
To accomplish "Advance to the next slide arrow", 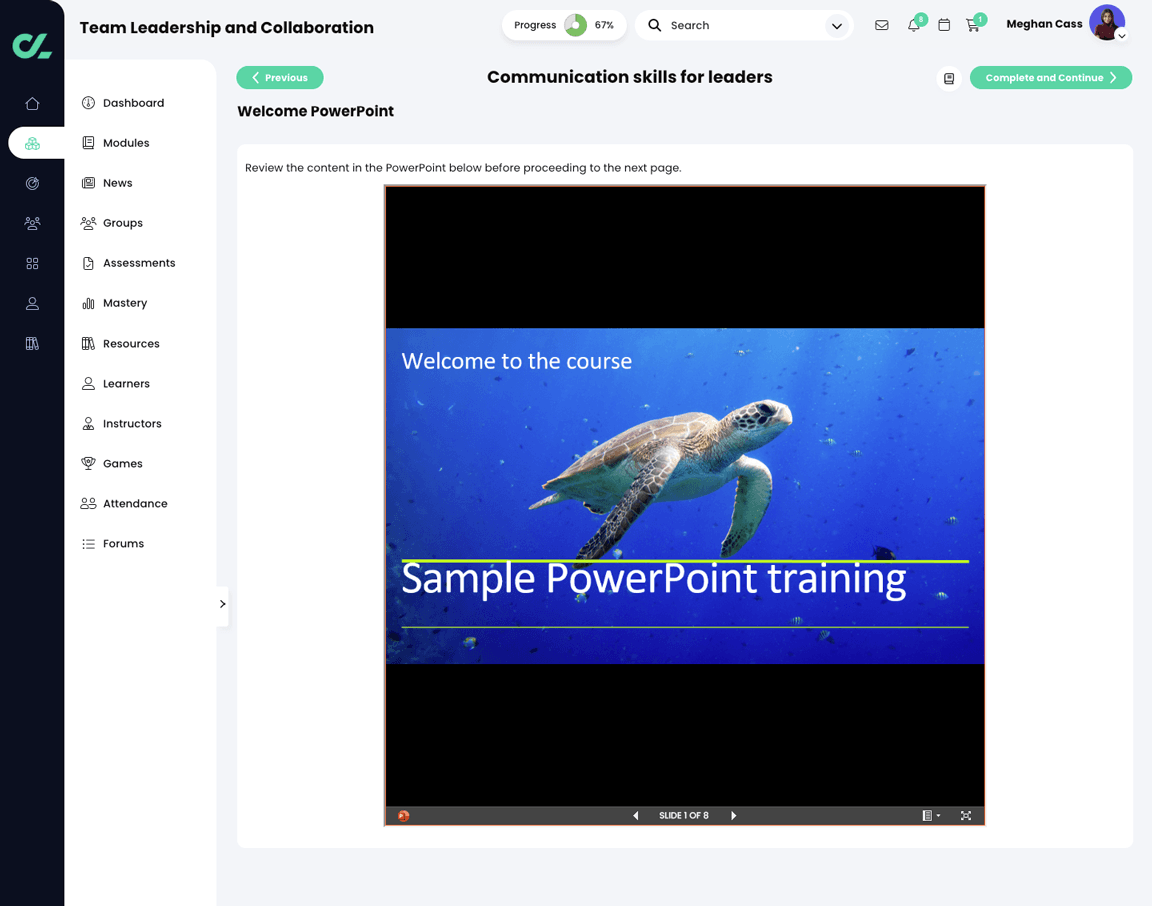I will click(x=733, y=815).
